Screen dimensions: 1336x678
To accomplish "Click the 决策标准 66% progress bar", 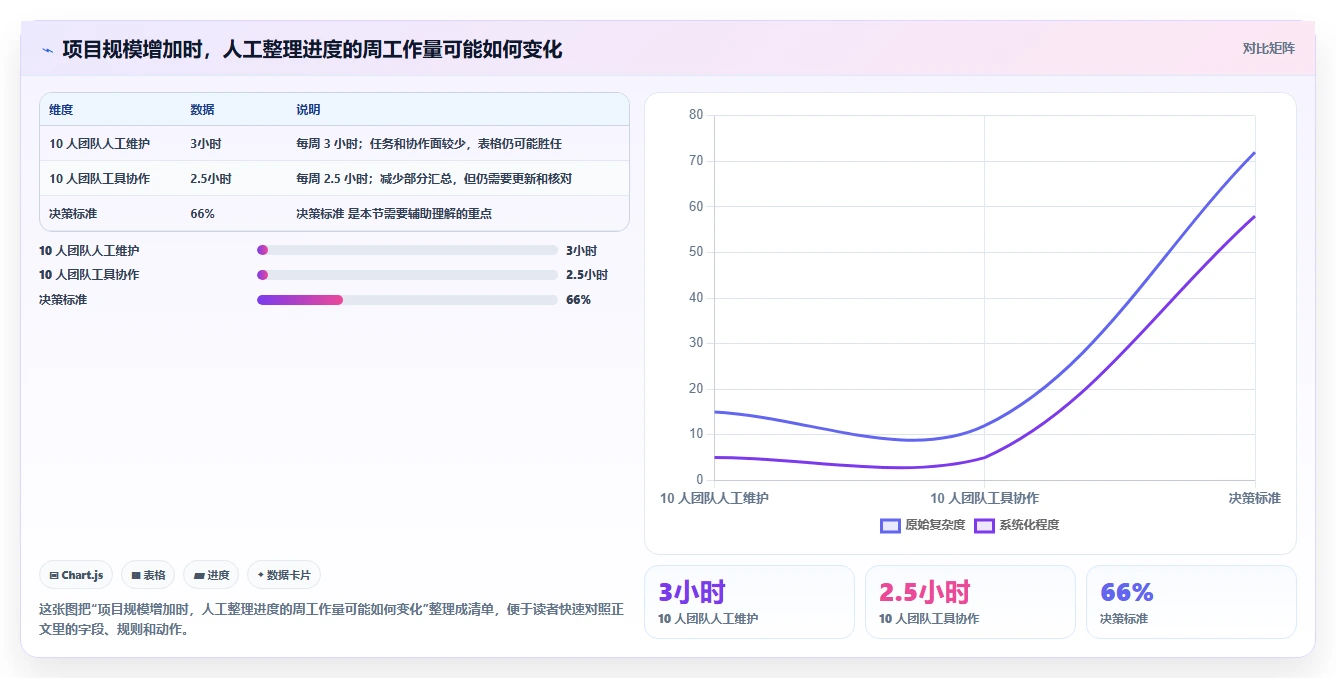I will pos(407,300).
